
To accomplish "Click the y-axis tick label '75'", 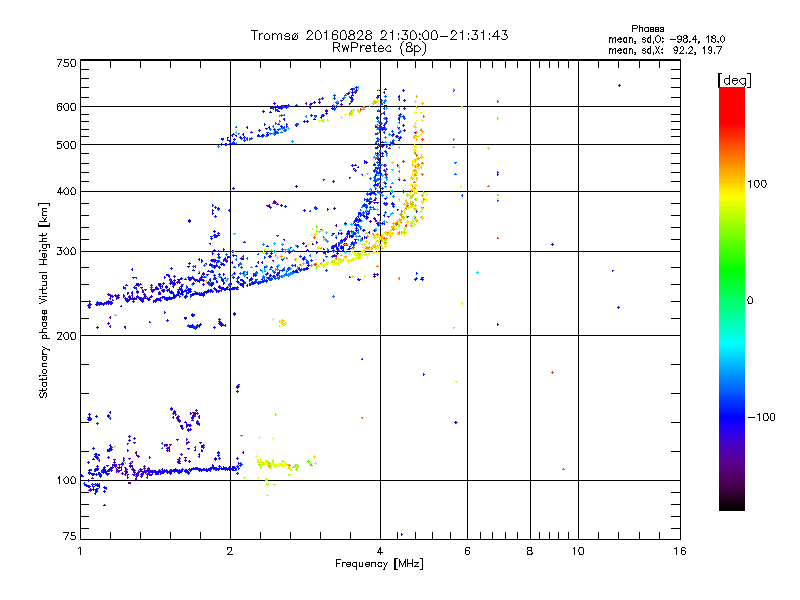I will (x=69, y=536).
